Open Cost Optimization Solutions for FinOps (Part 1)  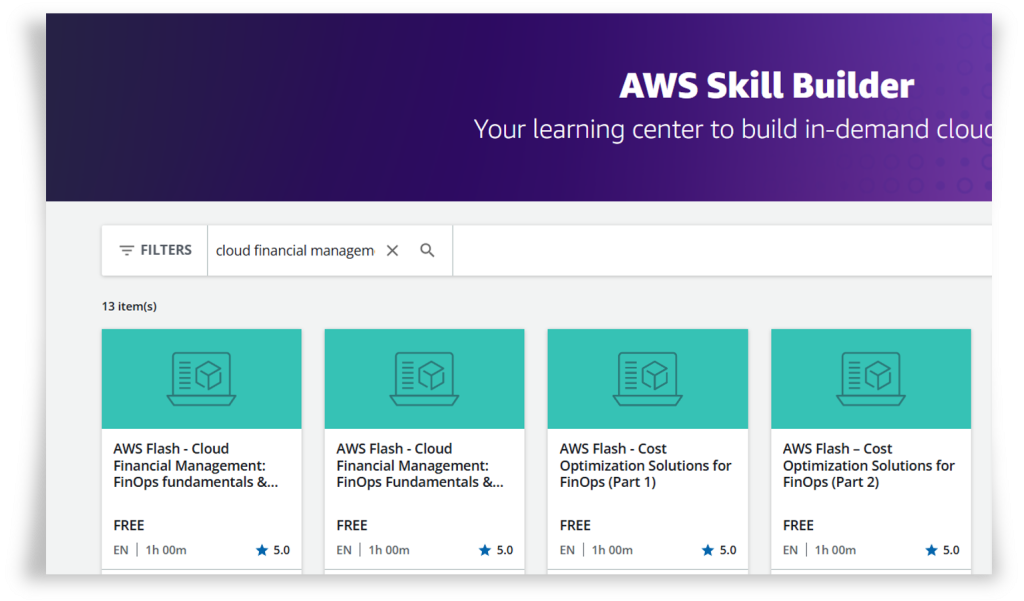click(645, 466)
